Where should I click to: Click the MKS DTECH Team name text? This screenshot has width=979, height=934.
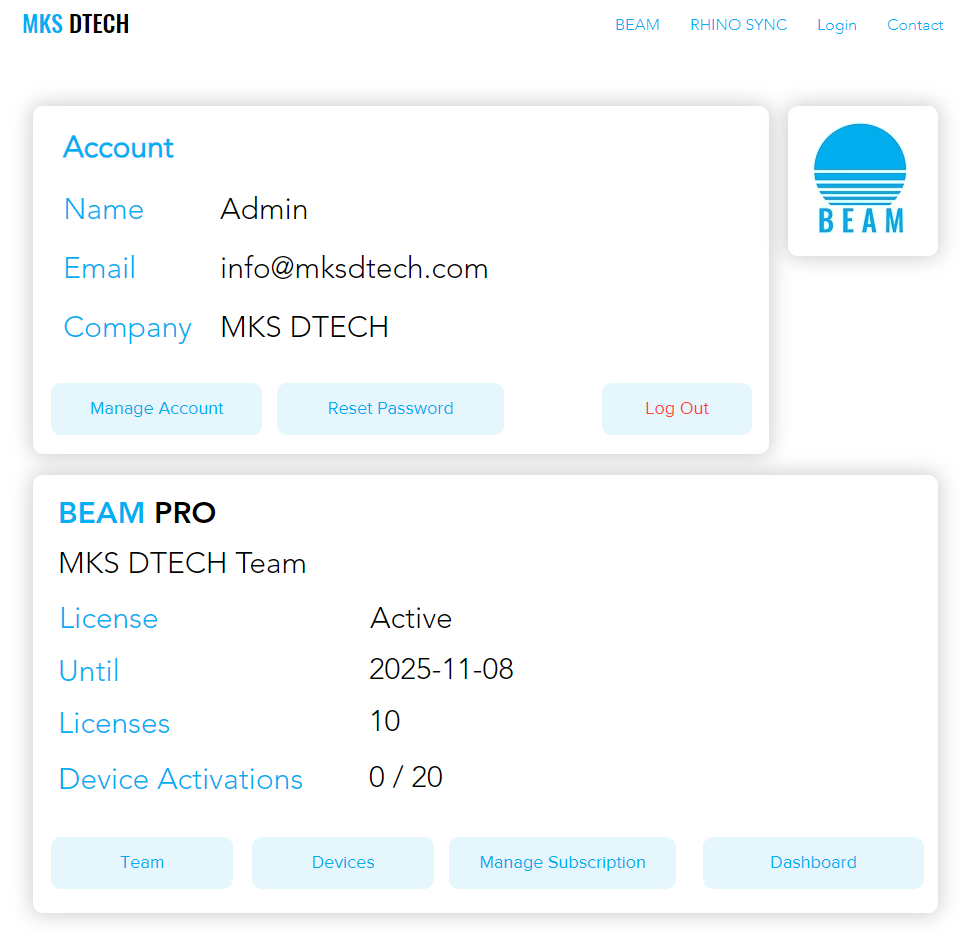[182, 564]
